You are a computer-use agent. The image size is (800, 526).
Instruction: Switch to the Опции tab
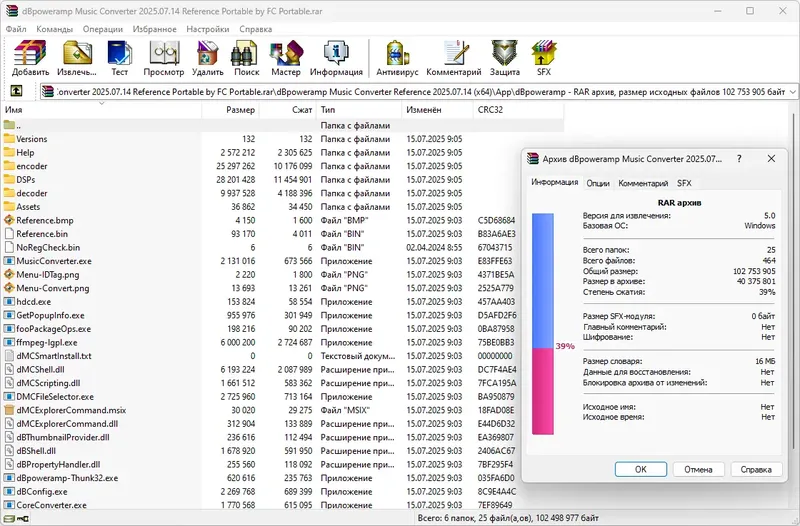click(x=598, y=183)
